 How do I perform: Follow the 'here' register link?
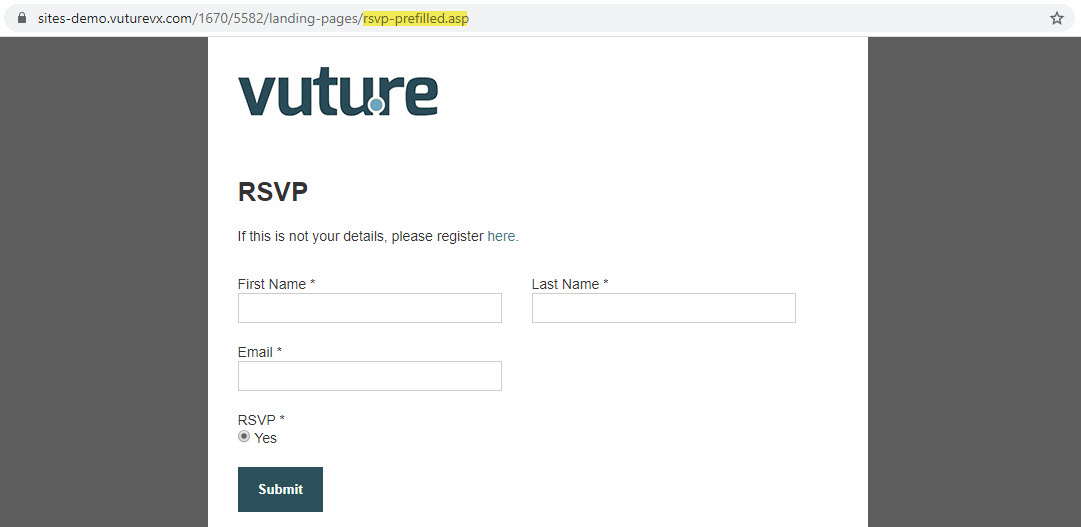tap(501, 236)
